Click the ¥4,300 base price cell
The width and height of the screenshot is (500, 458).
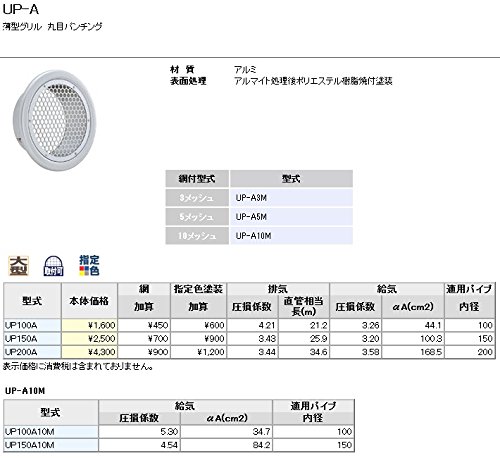pos(89,352)
